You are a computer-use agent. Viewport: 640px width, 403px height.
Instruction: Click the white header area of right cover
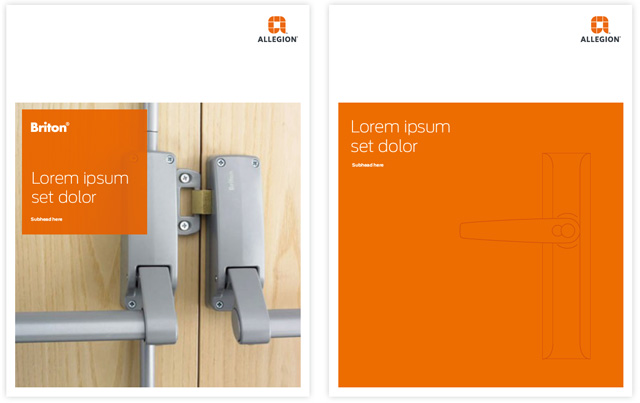(480, 53)
